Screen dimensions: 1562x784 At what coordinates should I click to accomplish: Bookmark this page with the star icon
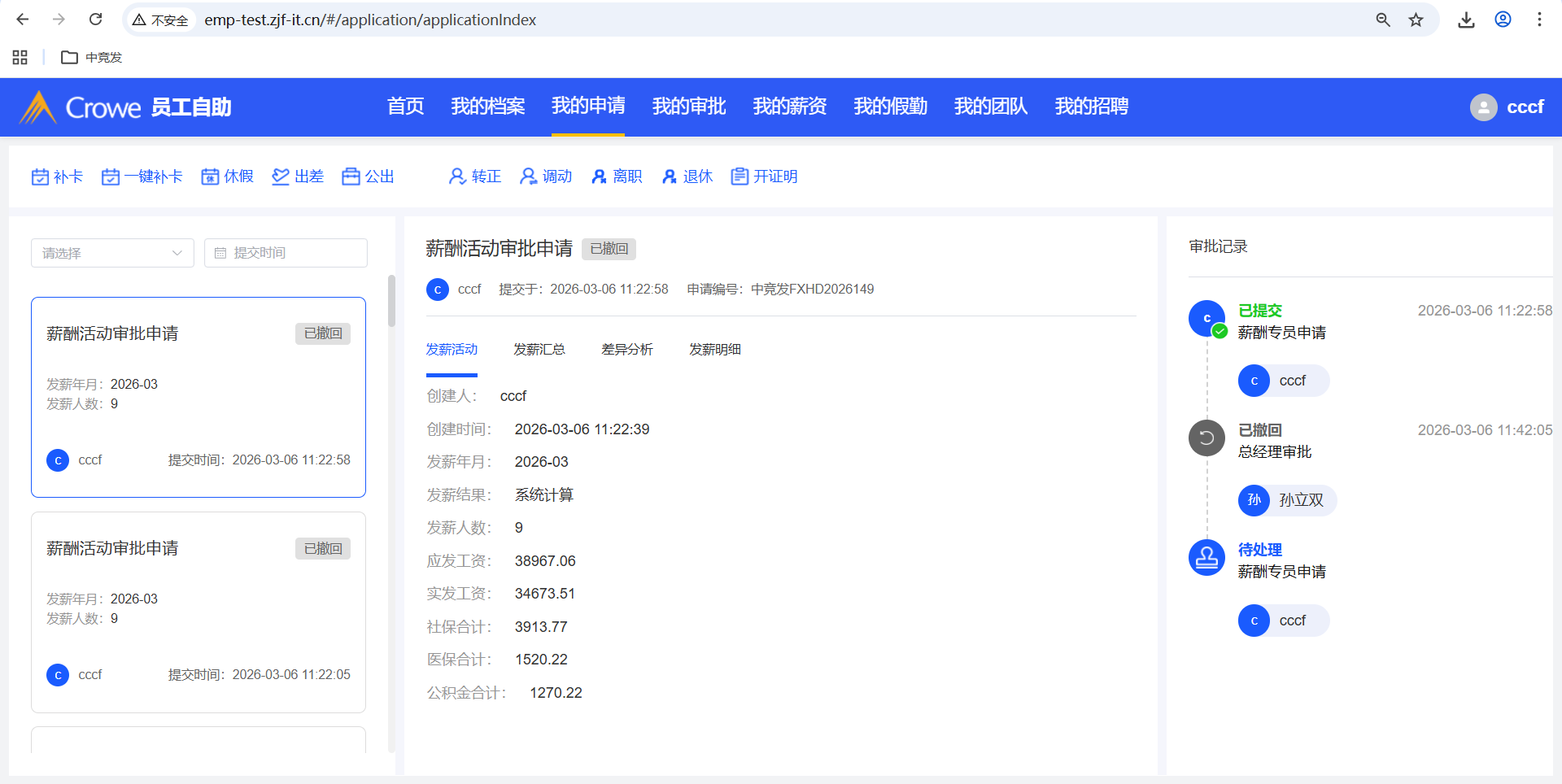coord(1416,20)
